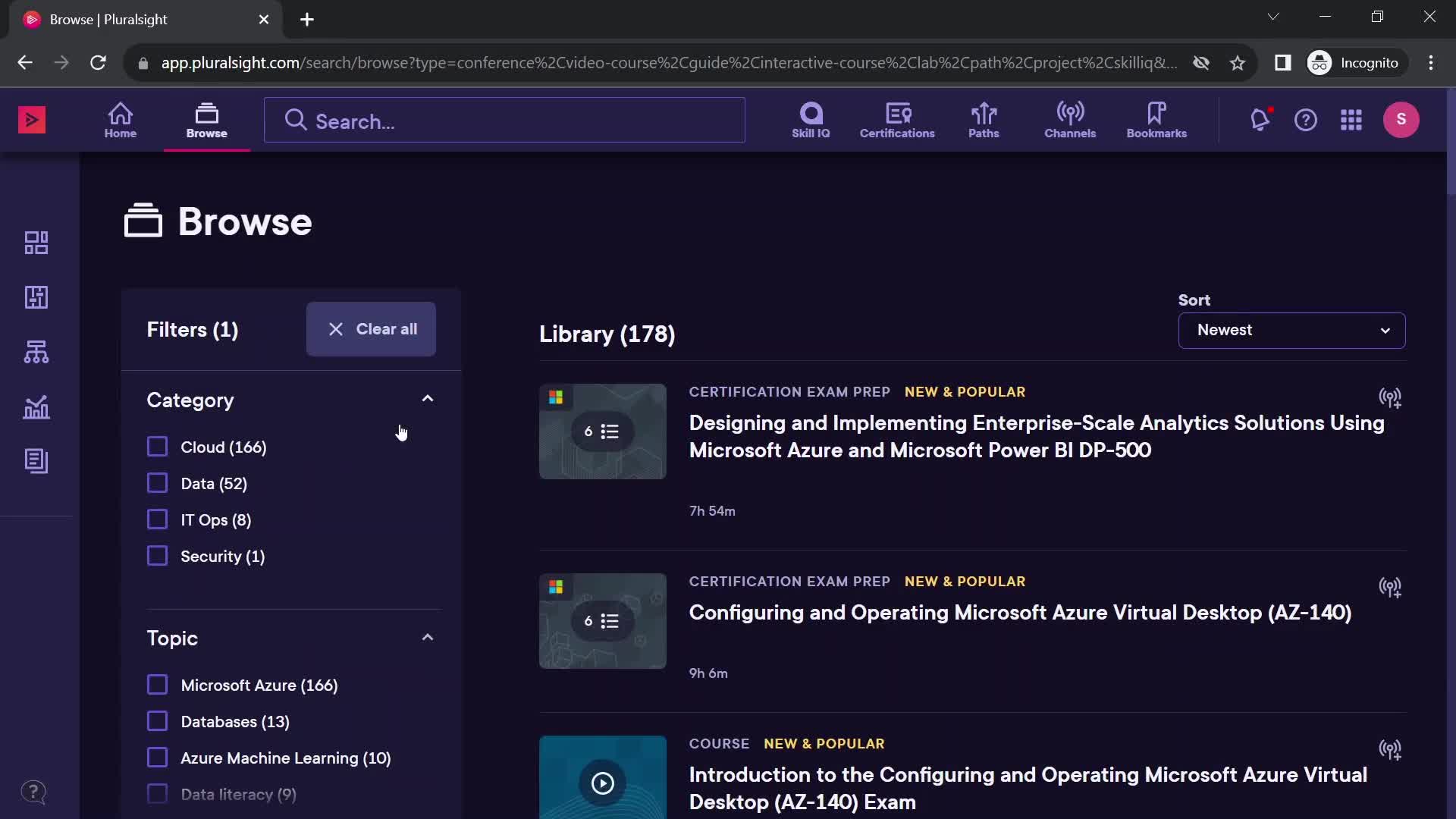This screenshot has width=1456, height=819.
Task: Open the AZ-140 exam prep thumbnail
Action: [603, 621]
